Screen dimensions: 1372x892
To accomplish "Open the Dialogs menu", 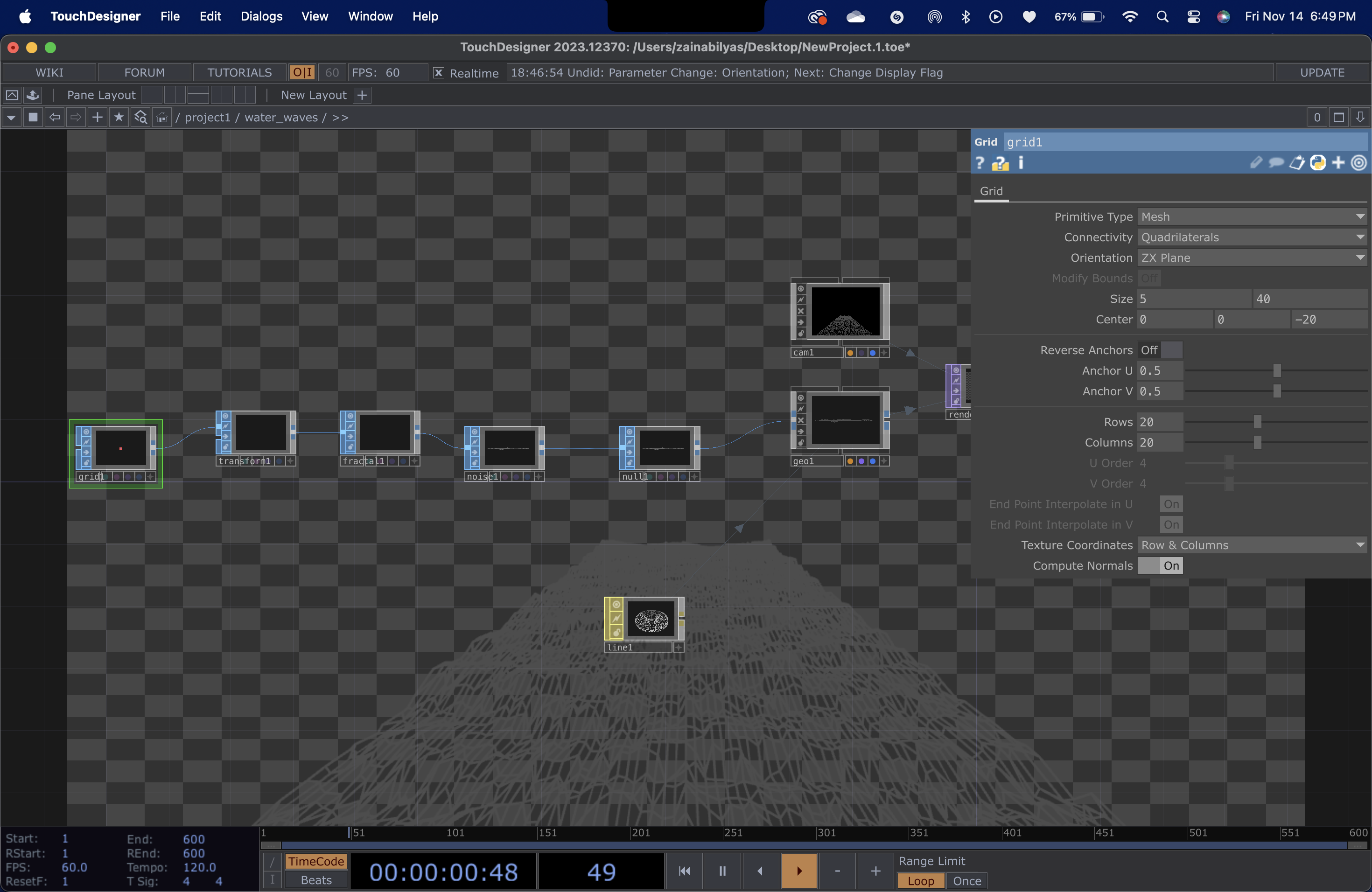I will (262, 16).
